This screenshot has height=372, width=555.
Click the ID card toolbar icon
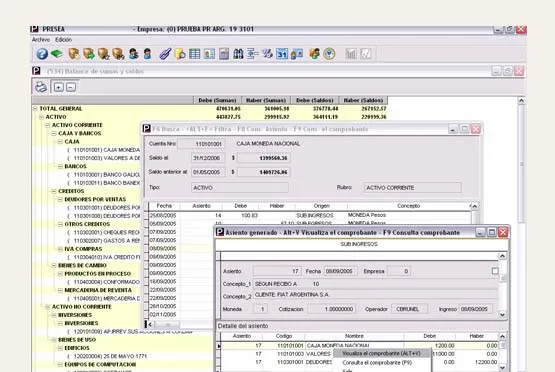209,54
